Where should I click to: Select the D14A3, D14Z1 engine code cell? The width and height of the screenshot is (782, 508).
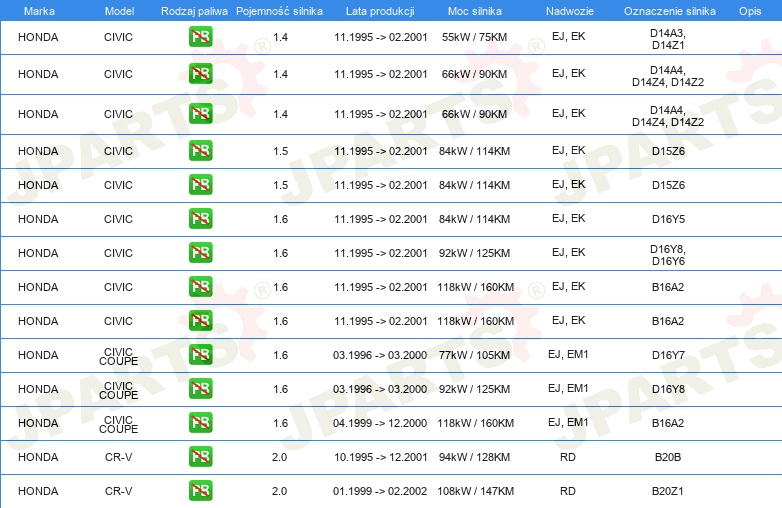(668, 39)
